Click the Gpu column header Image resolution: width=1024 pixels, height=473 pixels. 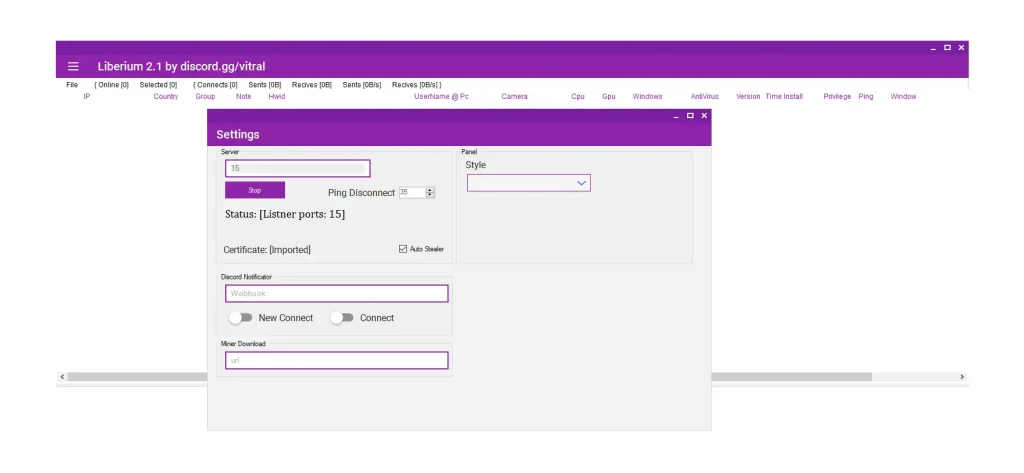click(x=609, y=97)
